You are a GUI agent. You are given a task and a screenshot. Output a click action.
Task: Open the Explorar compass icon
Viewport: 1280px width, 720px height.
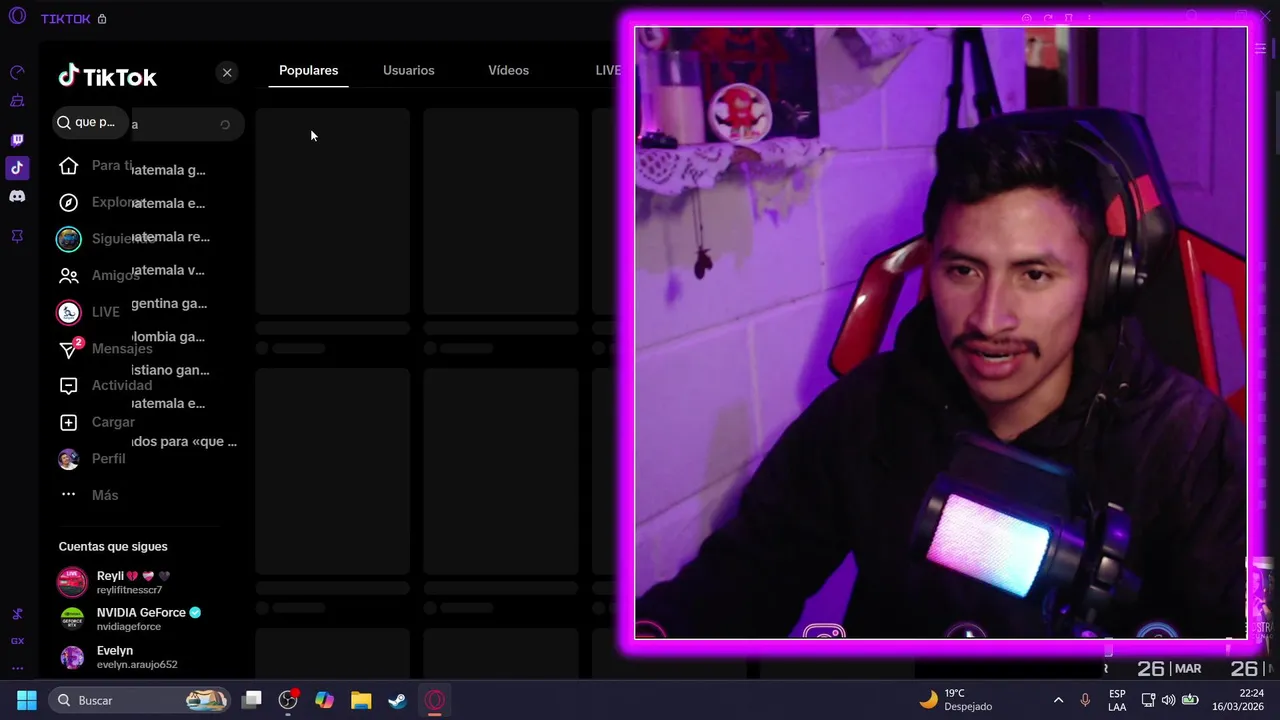point(68,203)
